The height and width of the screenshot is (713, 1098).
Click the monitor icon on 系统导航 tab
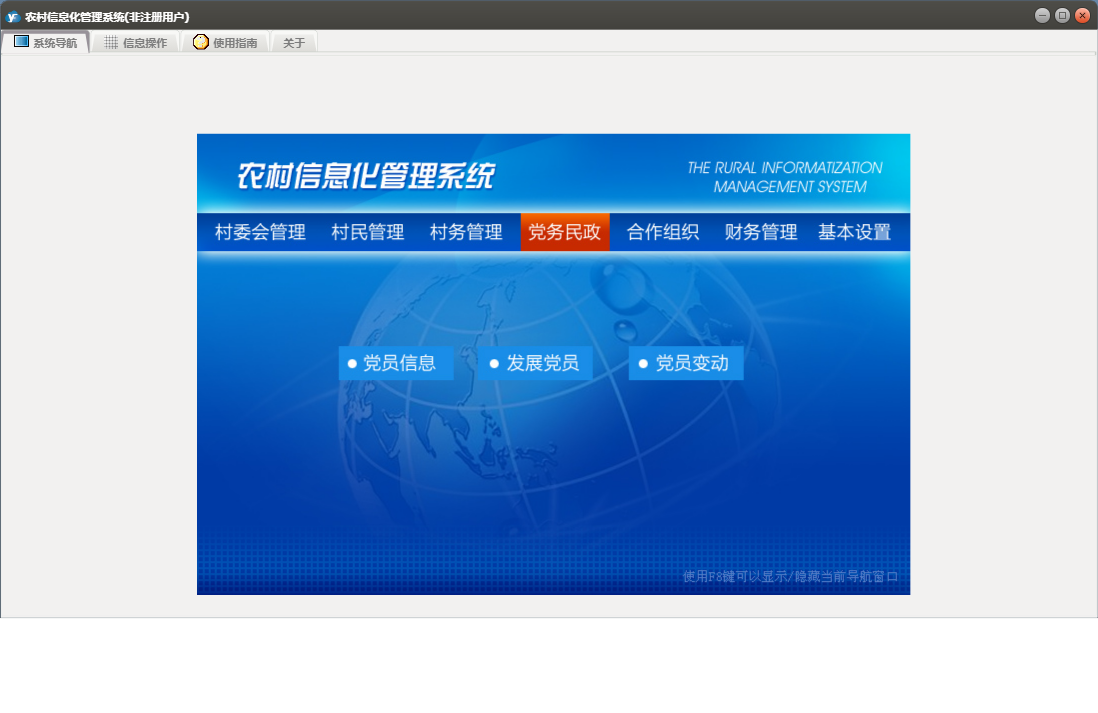(21, 42)
